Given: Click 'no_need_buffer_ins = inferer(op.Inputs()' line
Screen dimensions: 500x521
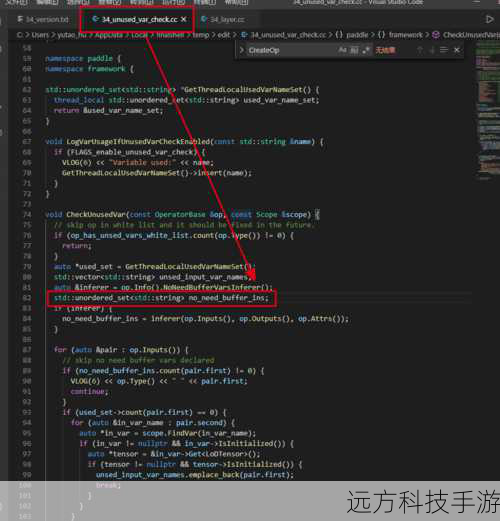Looking at the screenshot, I should click(205, 319).
